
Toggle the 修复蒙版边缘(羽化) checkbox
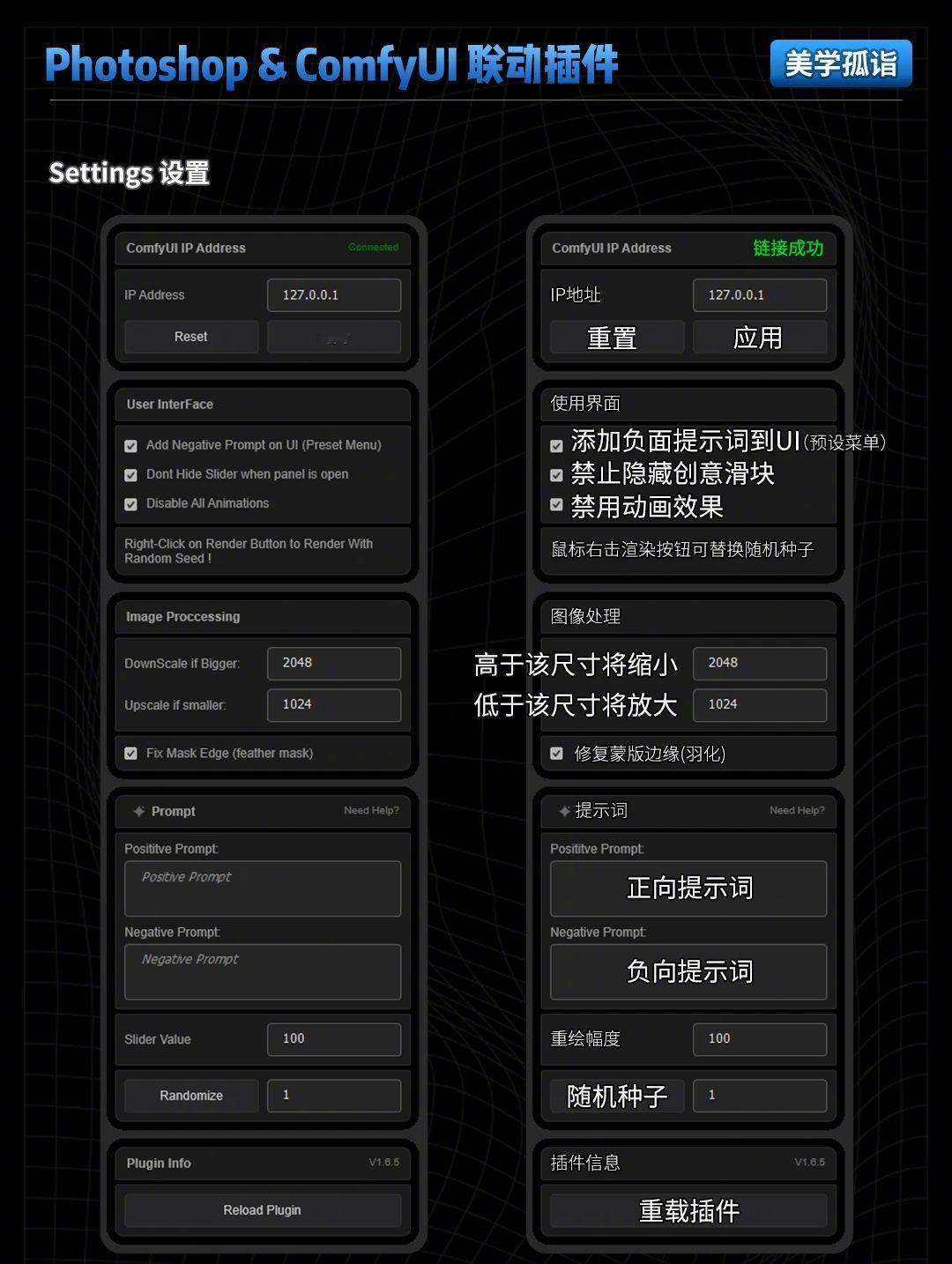click(556, 754)
